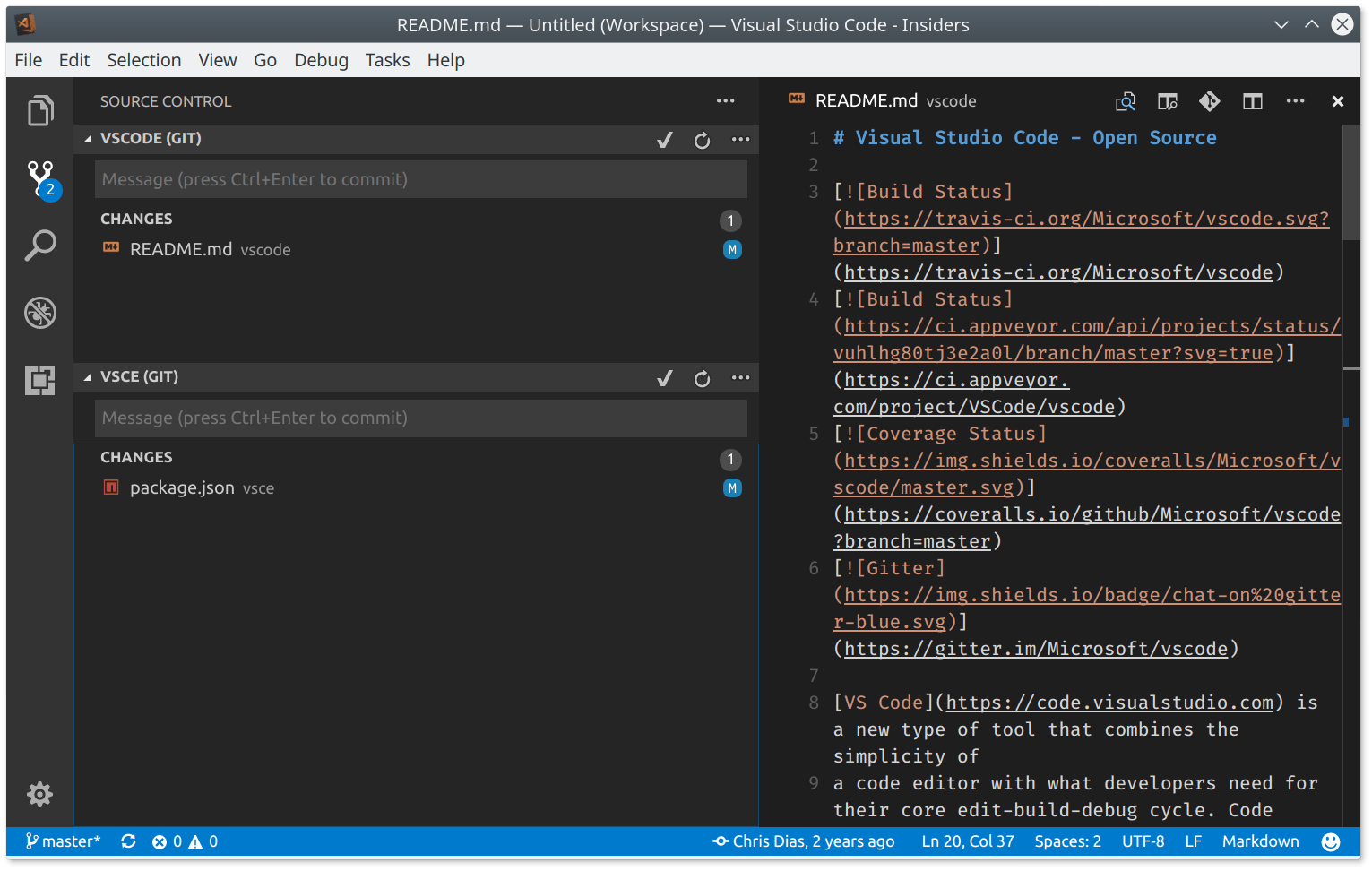
Task: Open more actions for SOURCE CONTROL panel
Action: 726,101
